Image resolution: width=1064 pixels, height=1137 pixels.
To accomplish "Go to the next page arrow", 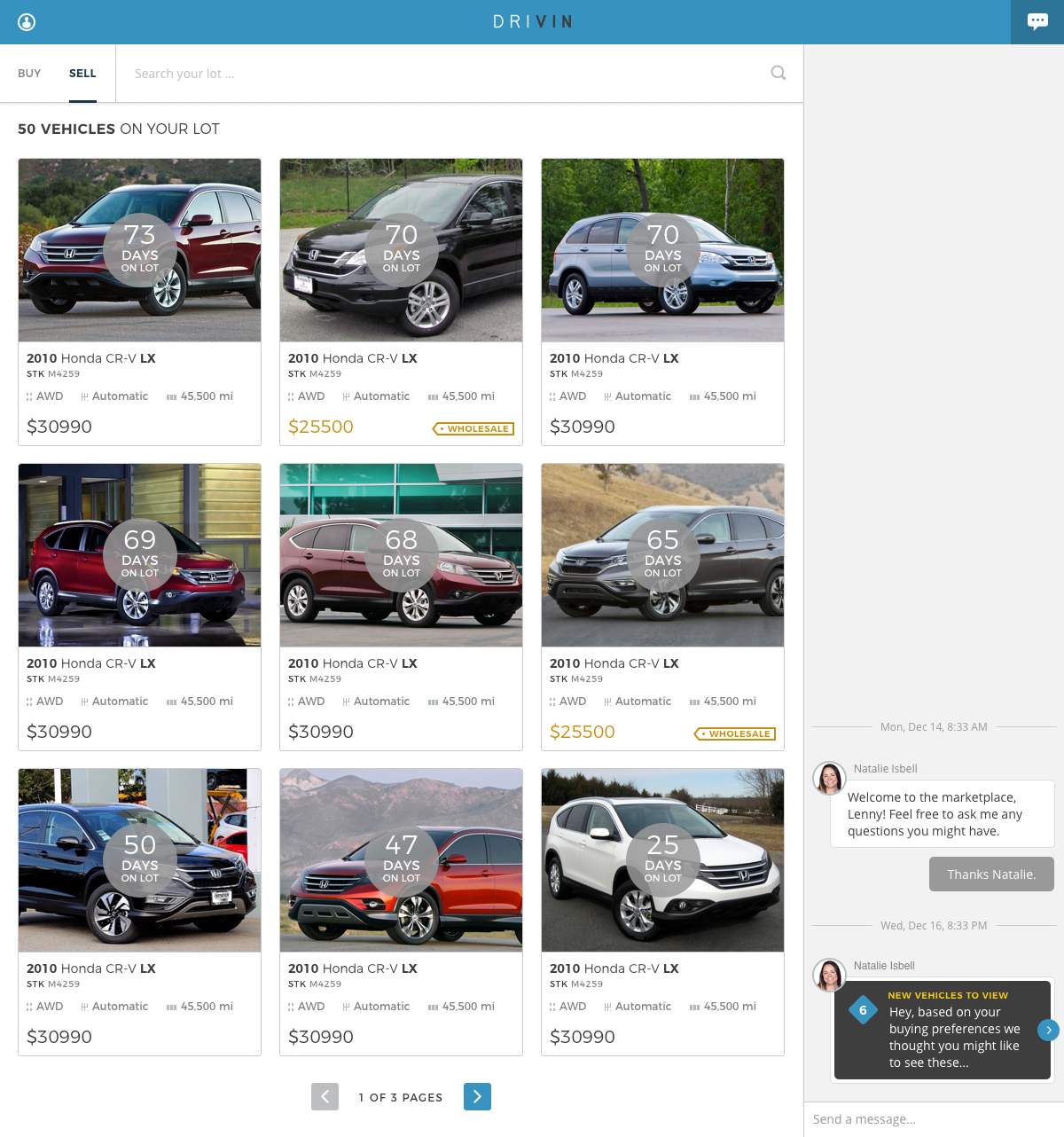I will click(x=477, y=1097).
